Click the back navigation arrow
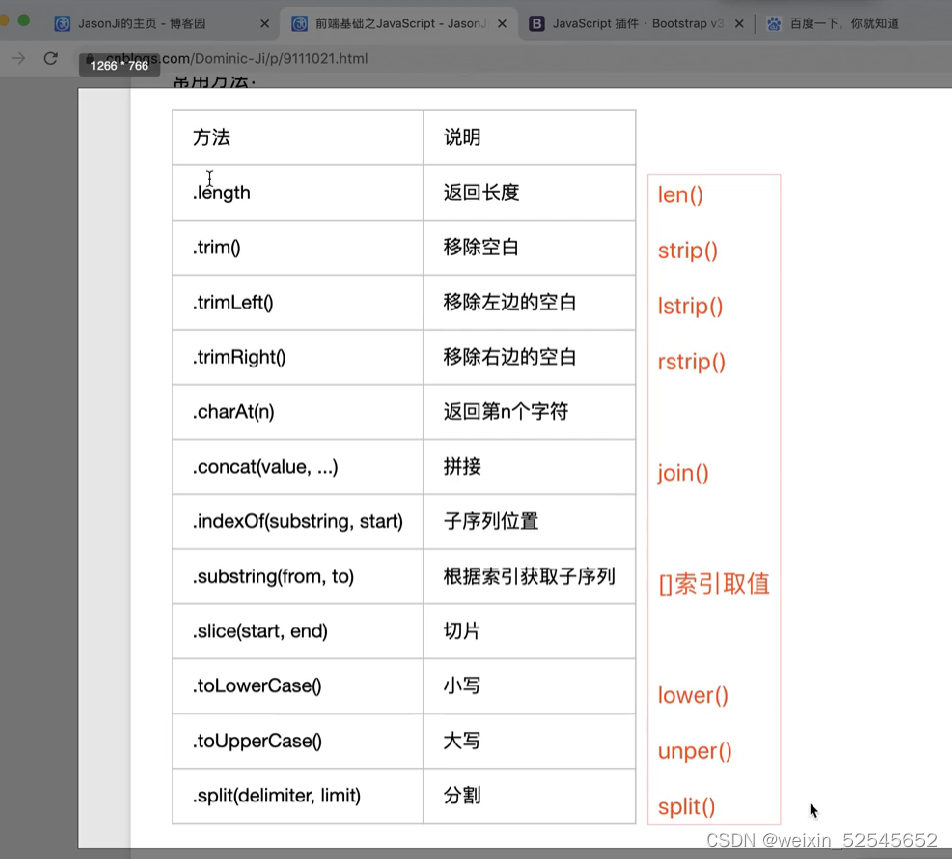 (x=17, y=58)
